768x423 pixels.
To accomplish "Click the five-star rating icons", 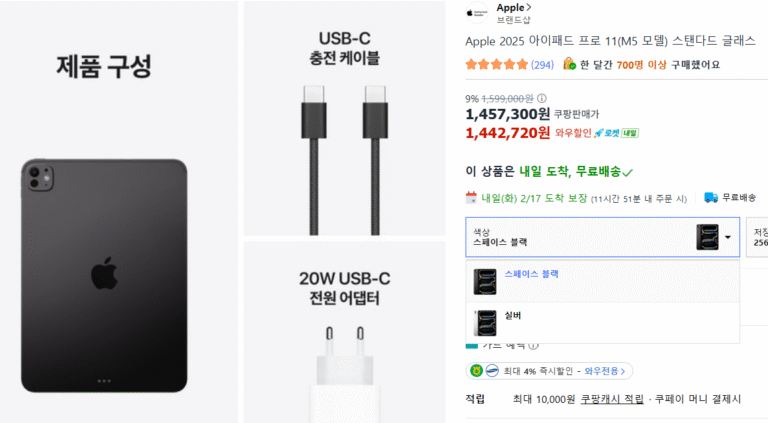I will (x=496, y=65).
